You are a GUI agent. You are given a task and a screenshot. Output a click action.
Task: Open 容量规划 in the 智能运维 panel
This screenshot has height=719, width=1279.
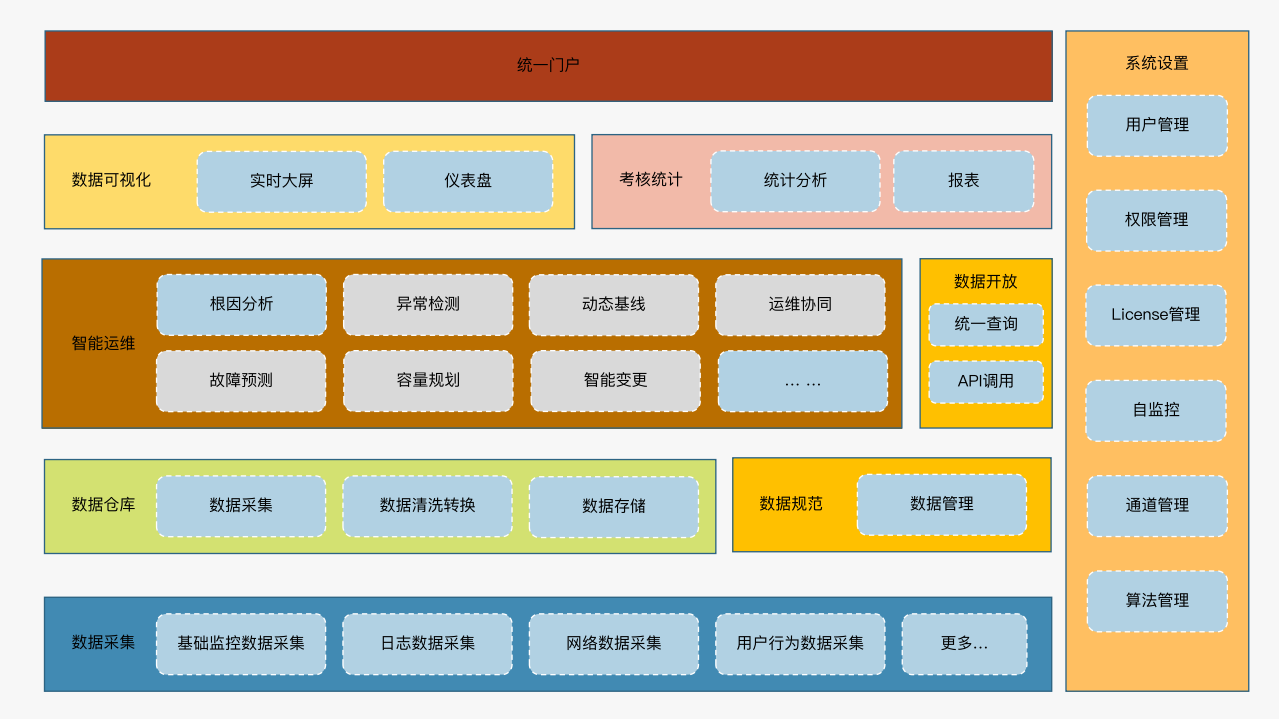(x=428, y=381)
